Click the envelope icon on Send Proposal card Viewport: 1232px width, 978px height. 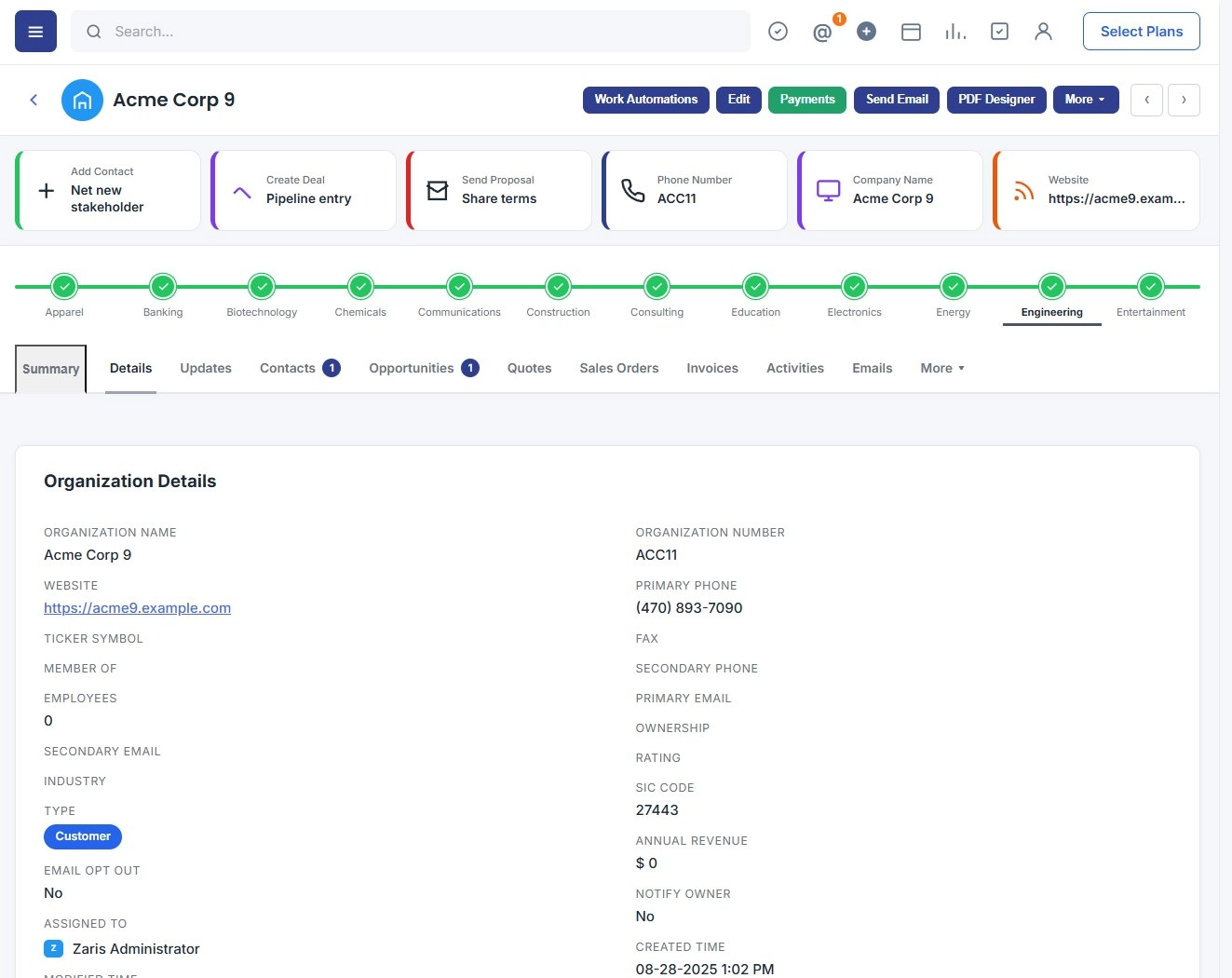[437, 190]
